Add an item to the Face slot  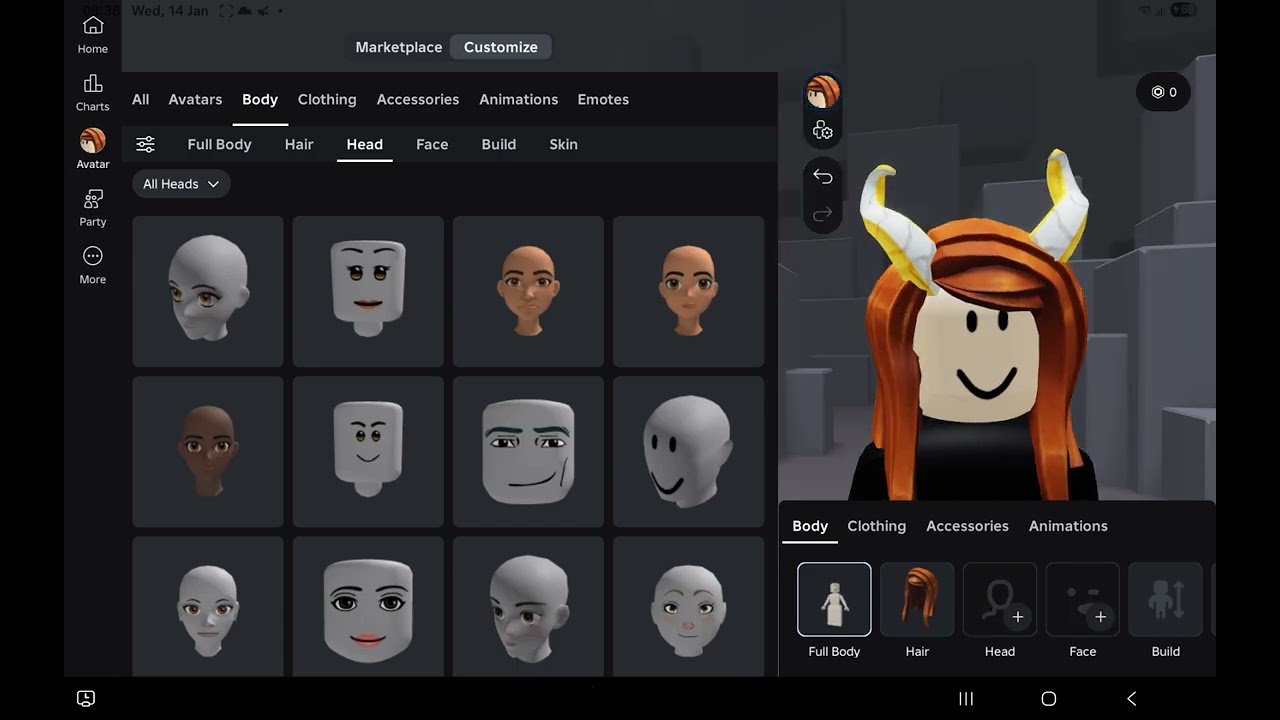click(x=1083, y=599)
